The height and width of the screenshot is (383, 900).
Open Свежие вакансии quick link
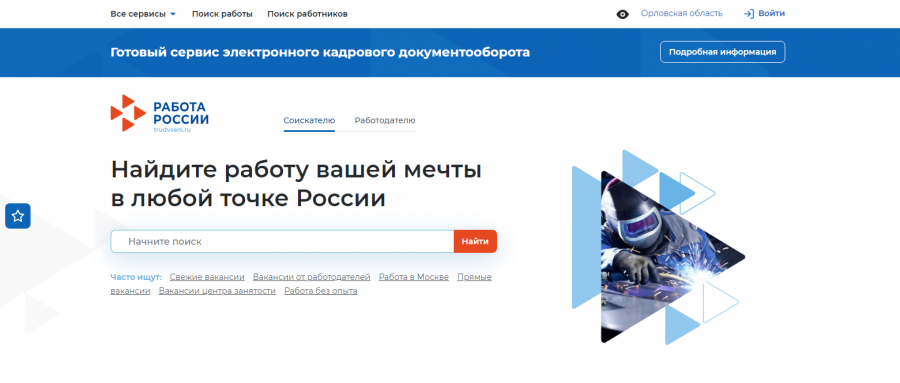tap(207, 277)
